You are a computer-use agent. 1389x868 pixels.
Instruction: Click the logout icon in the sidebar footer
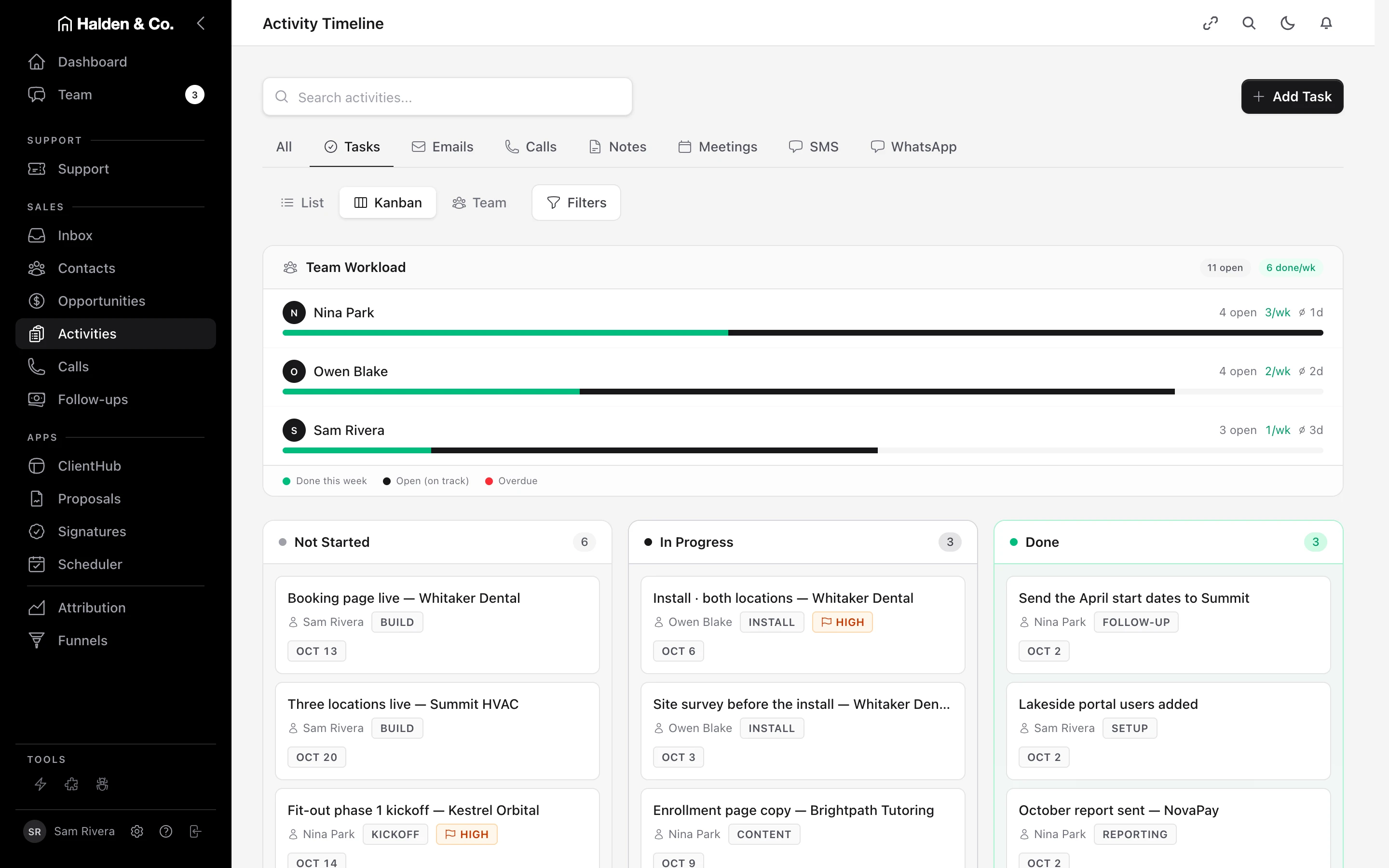tap(195, 831)
